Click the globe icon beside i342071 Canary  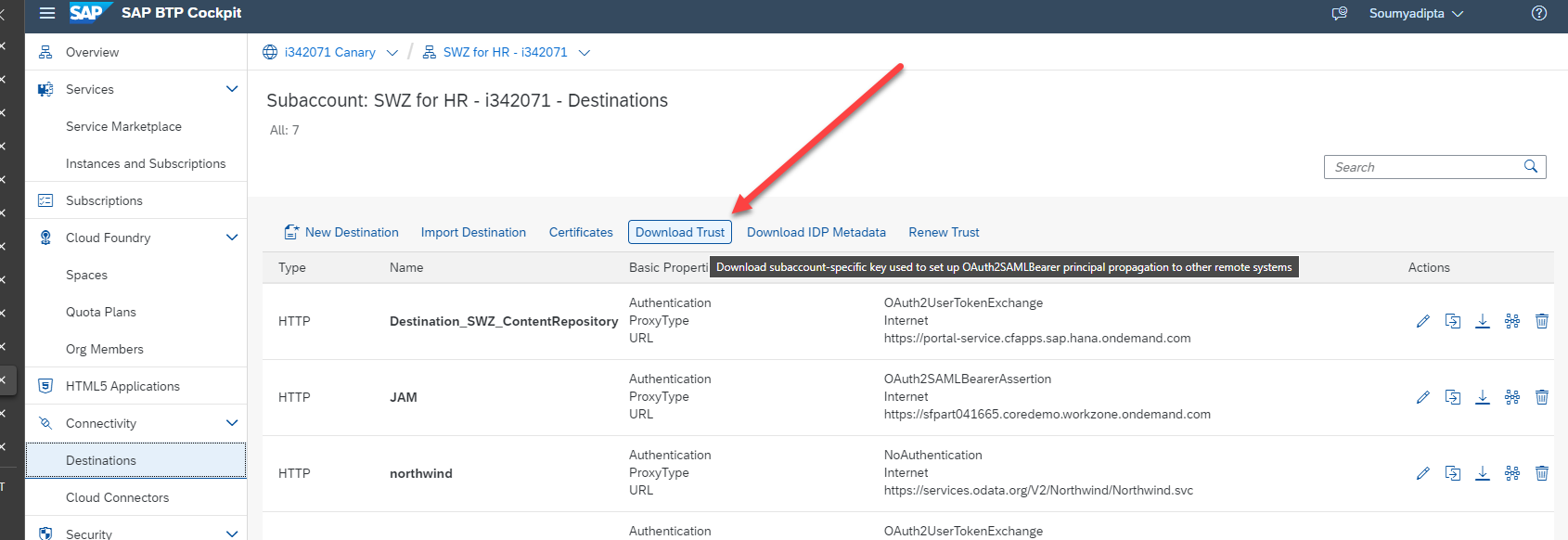[x=270, y=52]
